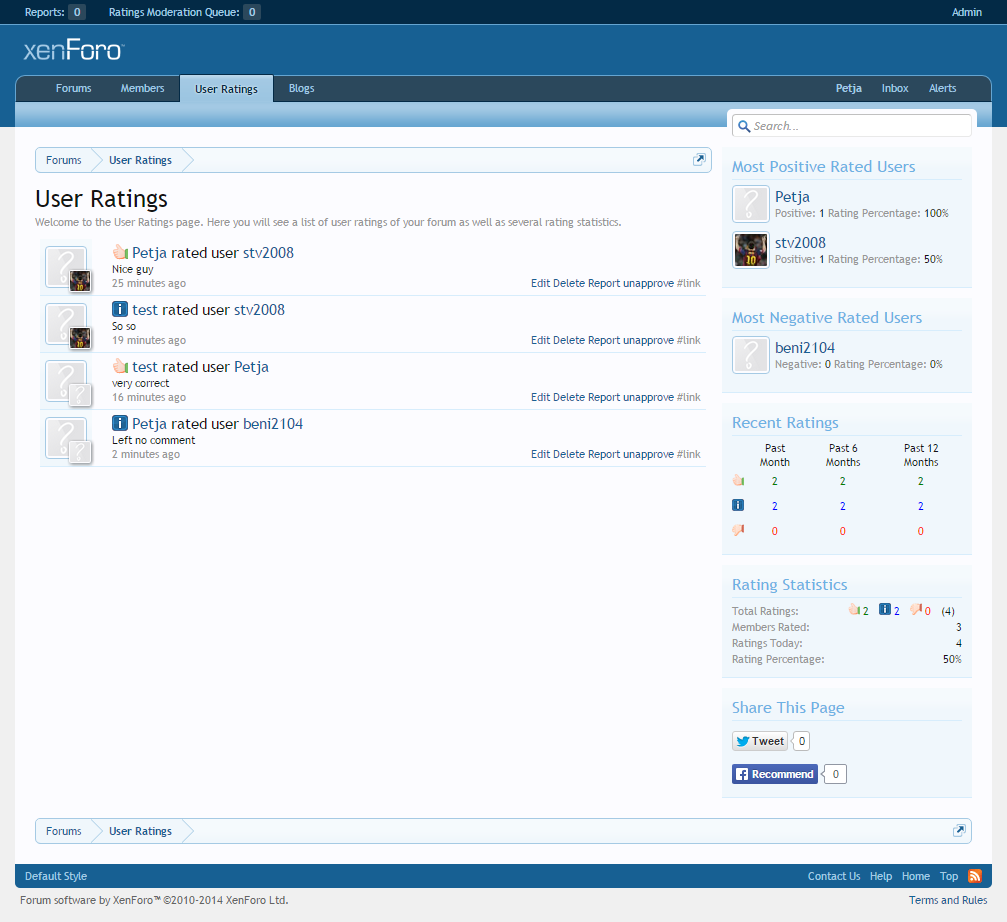Image resolution: width=1007 pixels, height=922 pixels.
Task: Click neutral info icon on Petja rated beni2104
Action: tap(120, 423)
